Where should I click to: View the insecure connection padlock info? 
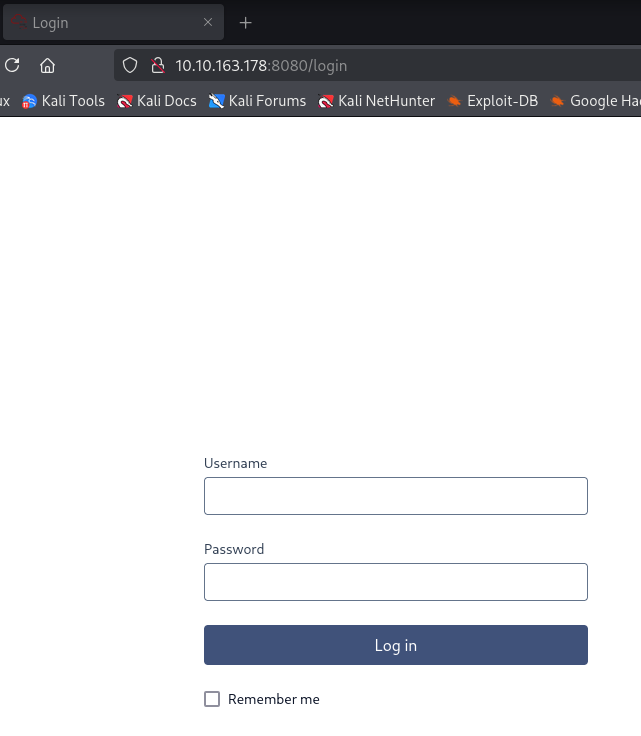coord(158,65)
